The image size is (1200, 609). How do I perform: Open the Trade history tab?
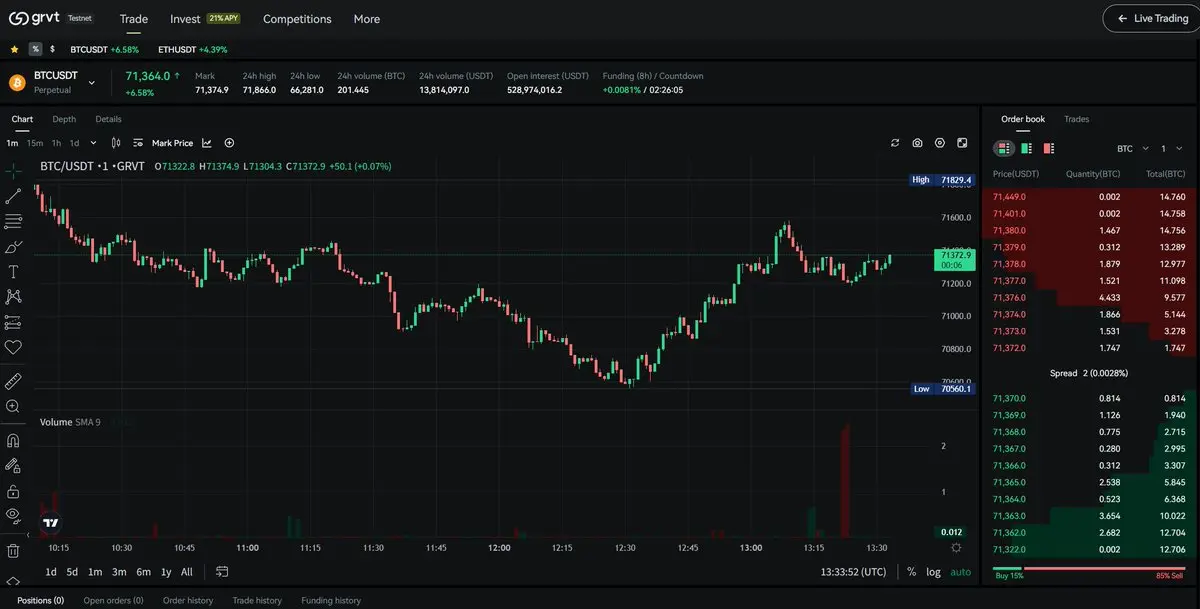coord(257,600)
